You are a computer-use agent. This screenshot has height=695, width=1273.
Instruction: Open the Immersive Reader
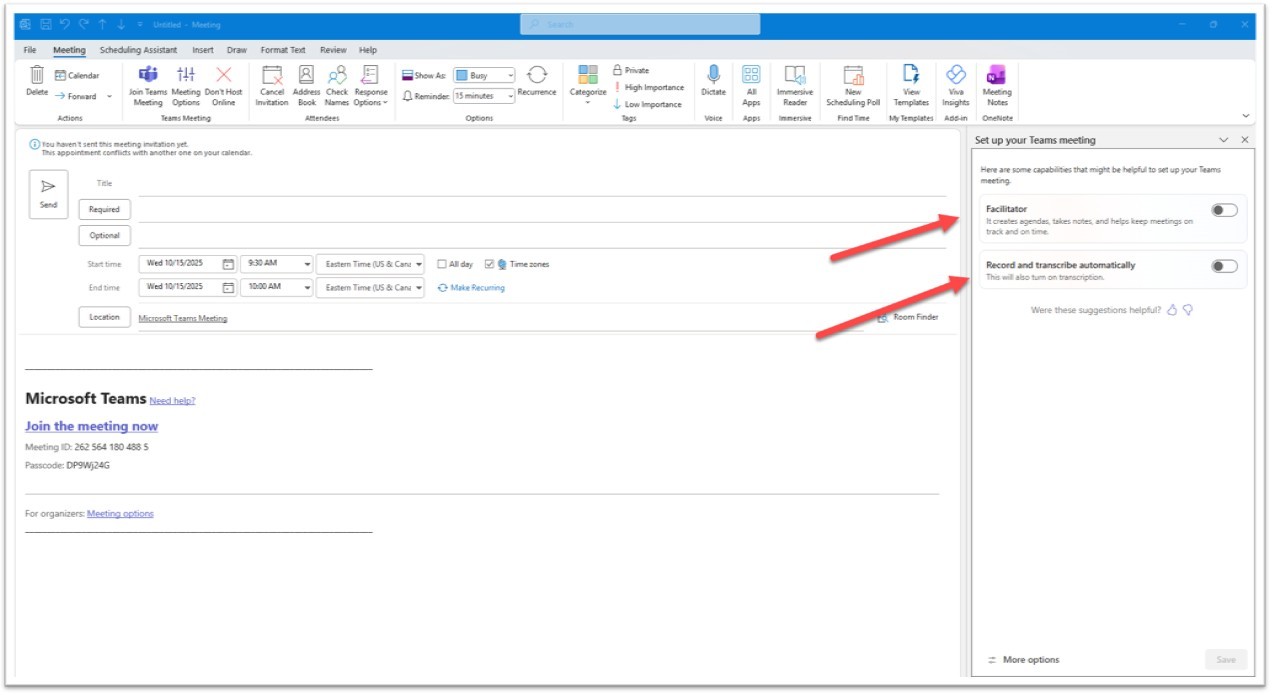point(795,76)
